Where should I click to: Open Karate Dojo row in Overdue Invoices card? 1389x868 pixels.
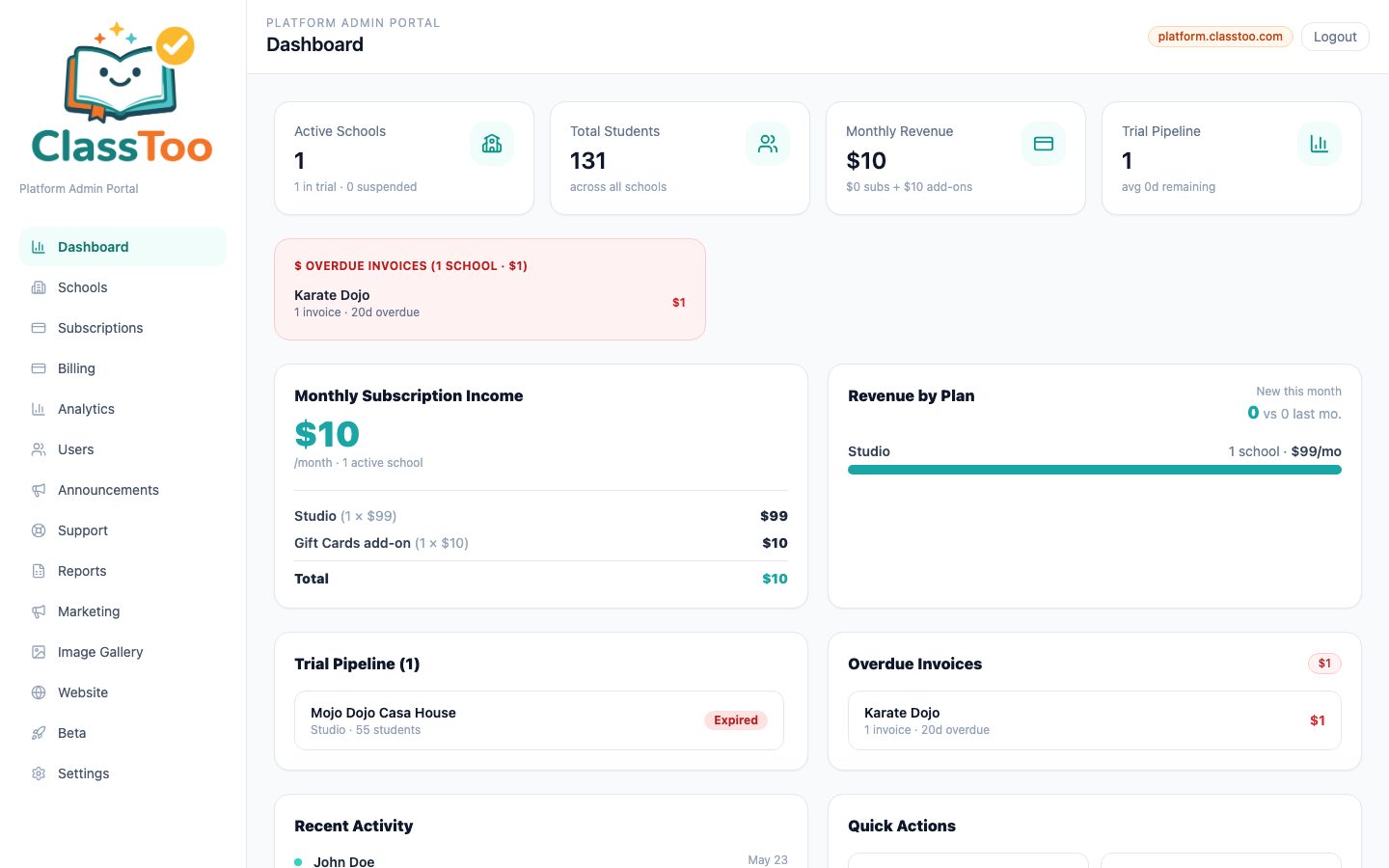[1095, 720]
